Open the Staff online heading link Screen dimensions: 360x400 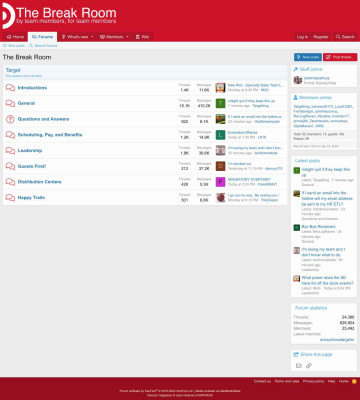(311, 69)
